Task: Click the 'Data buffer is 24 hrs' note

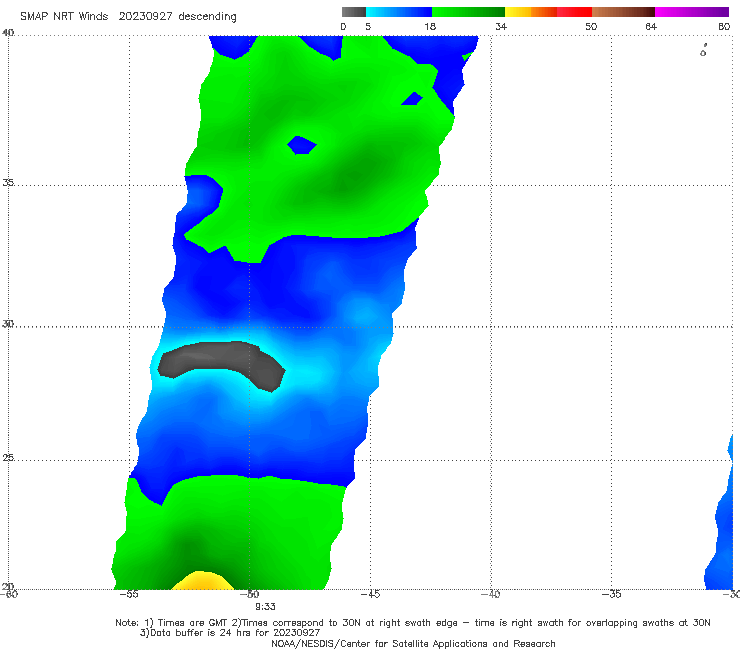Action: [x=230, y=633]
